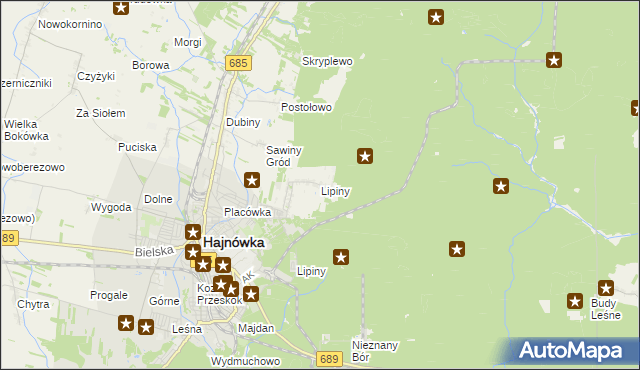
Task: Click road 689 shield near Nieznany Bór
Action: coord(329,359)
